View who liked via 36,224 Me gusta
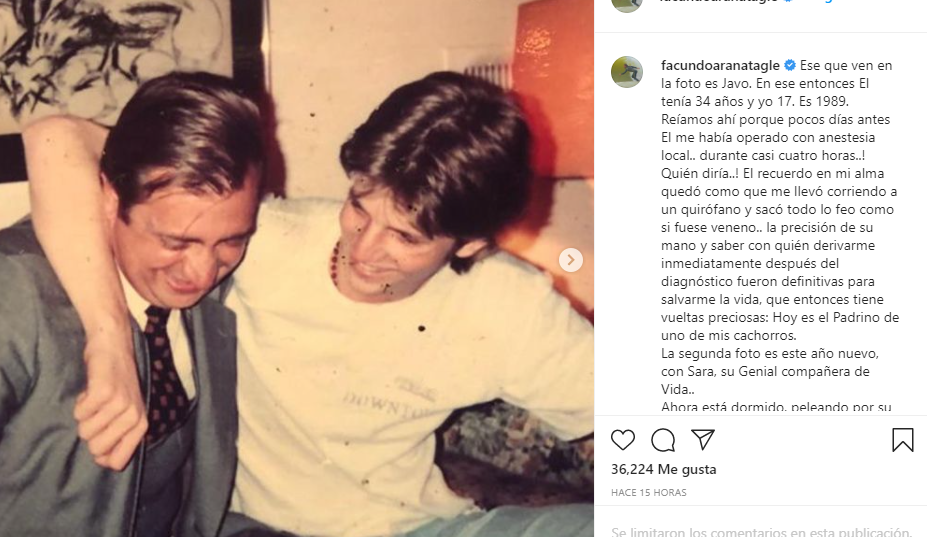 coord(663,469)
